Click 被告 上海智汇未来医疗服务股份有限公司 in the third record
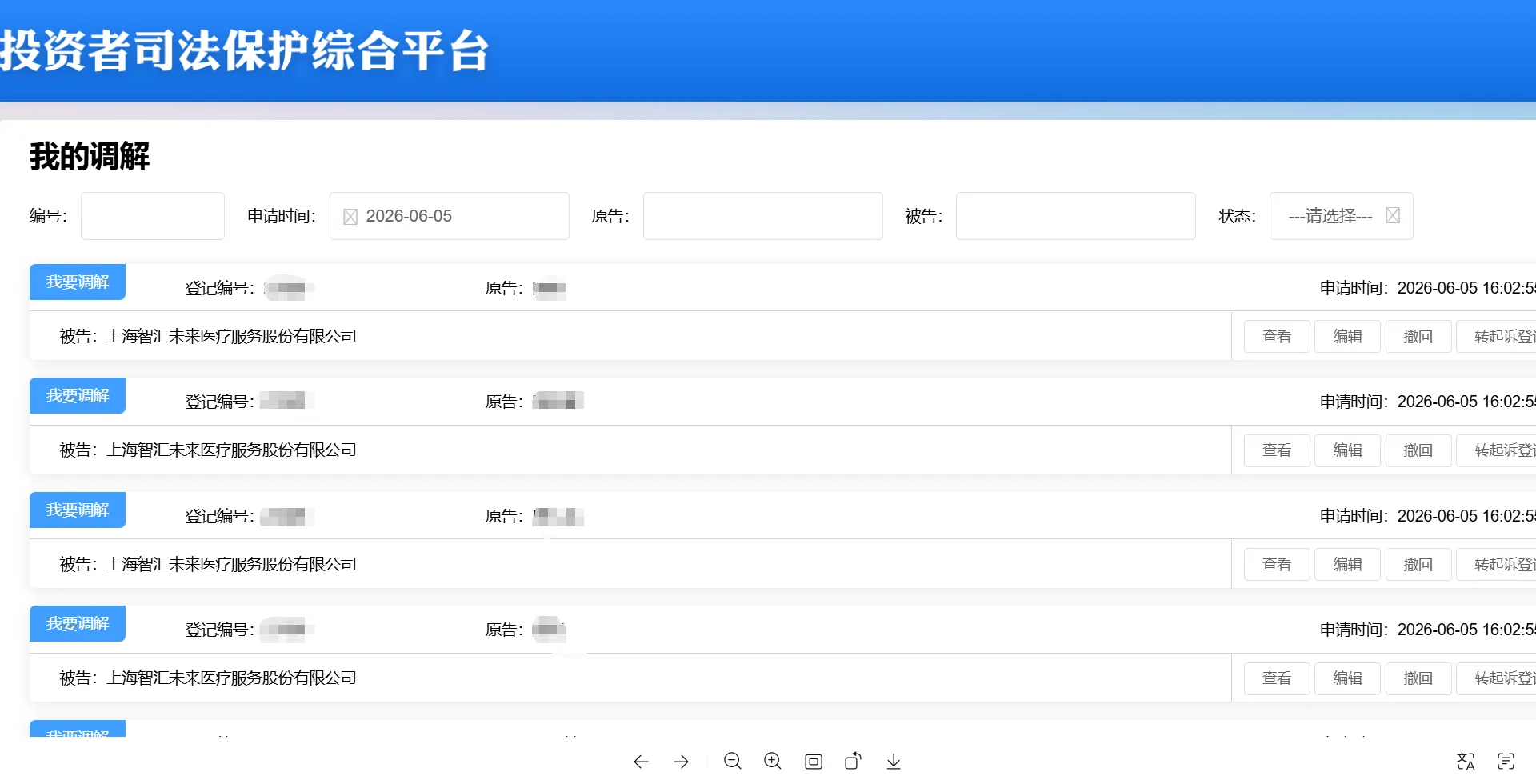This screenshot has width=1536, height=784. click(208, 565)
